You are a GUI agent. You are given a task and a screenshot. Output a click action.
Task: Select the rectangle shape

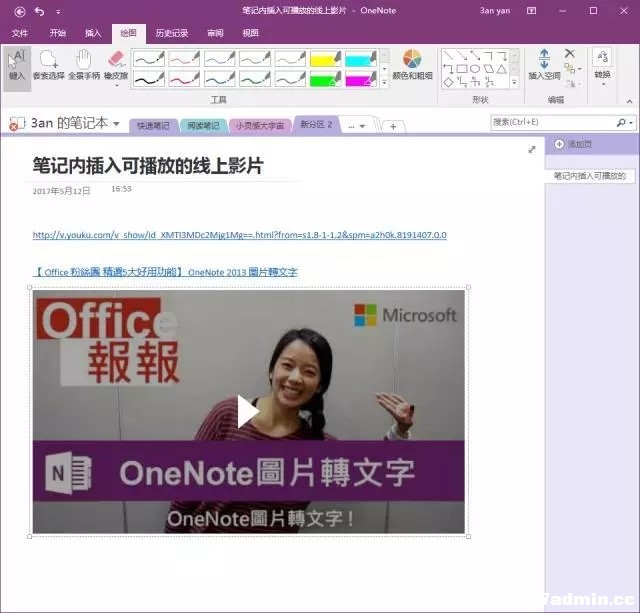tap(462, 69)
